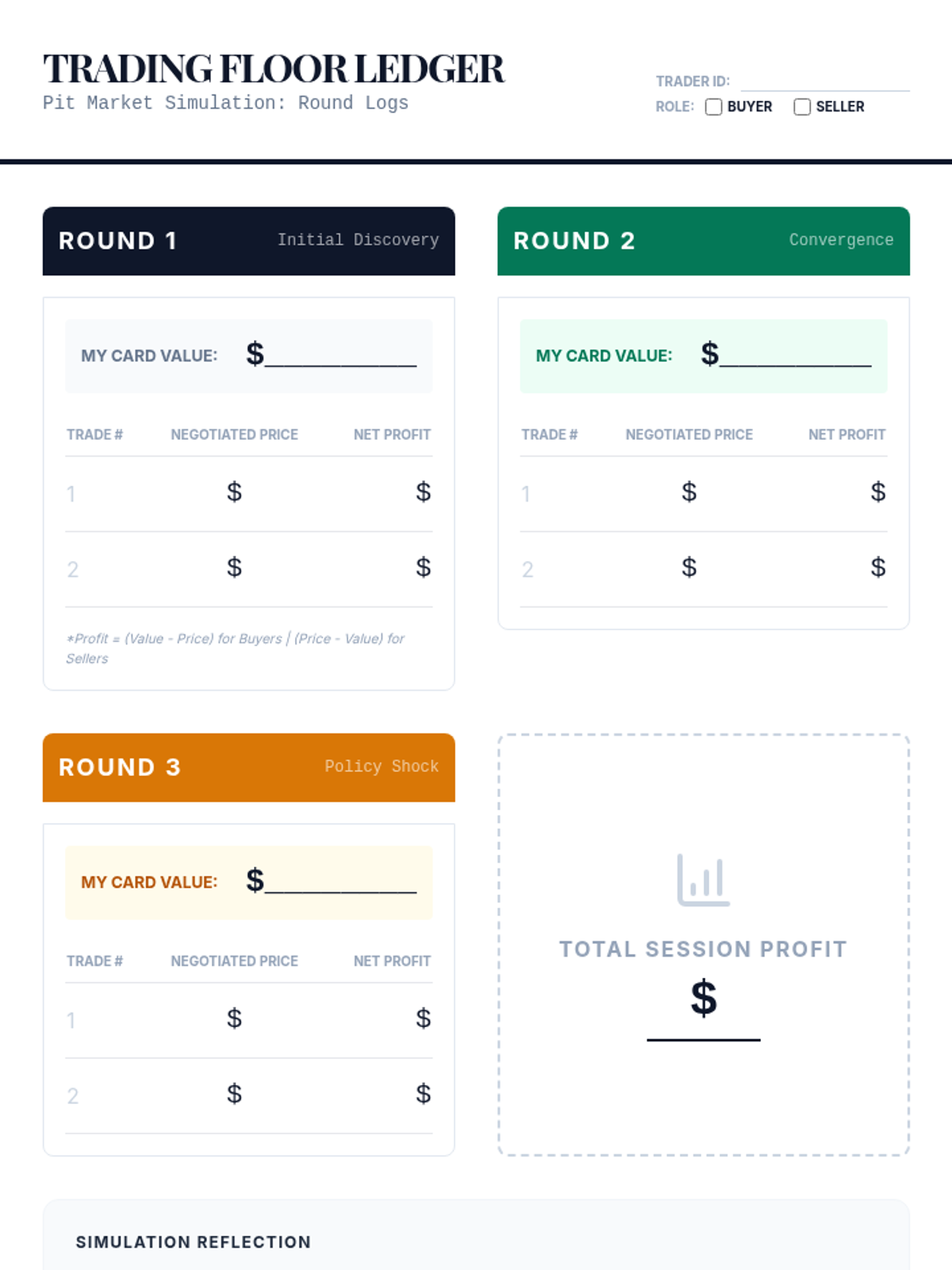Screen dimensions: 952x1270
Task: Click the Trader ID input line
Action: click(x=825, y=82)
